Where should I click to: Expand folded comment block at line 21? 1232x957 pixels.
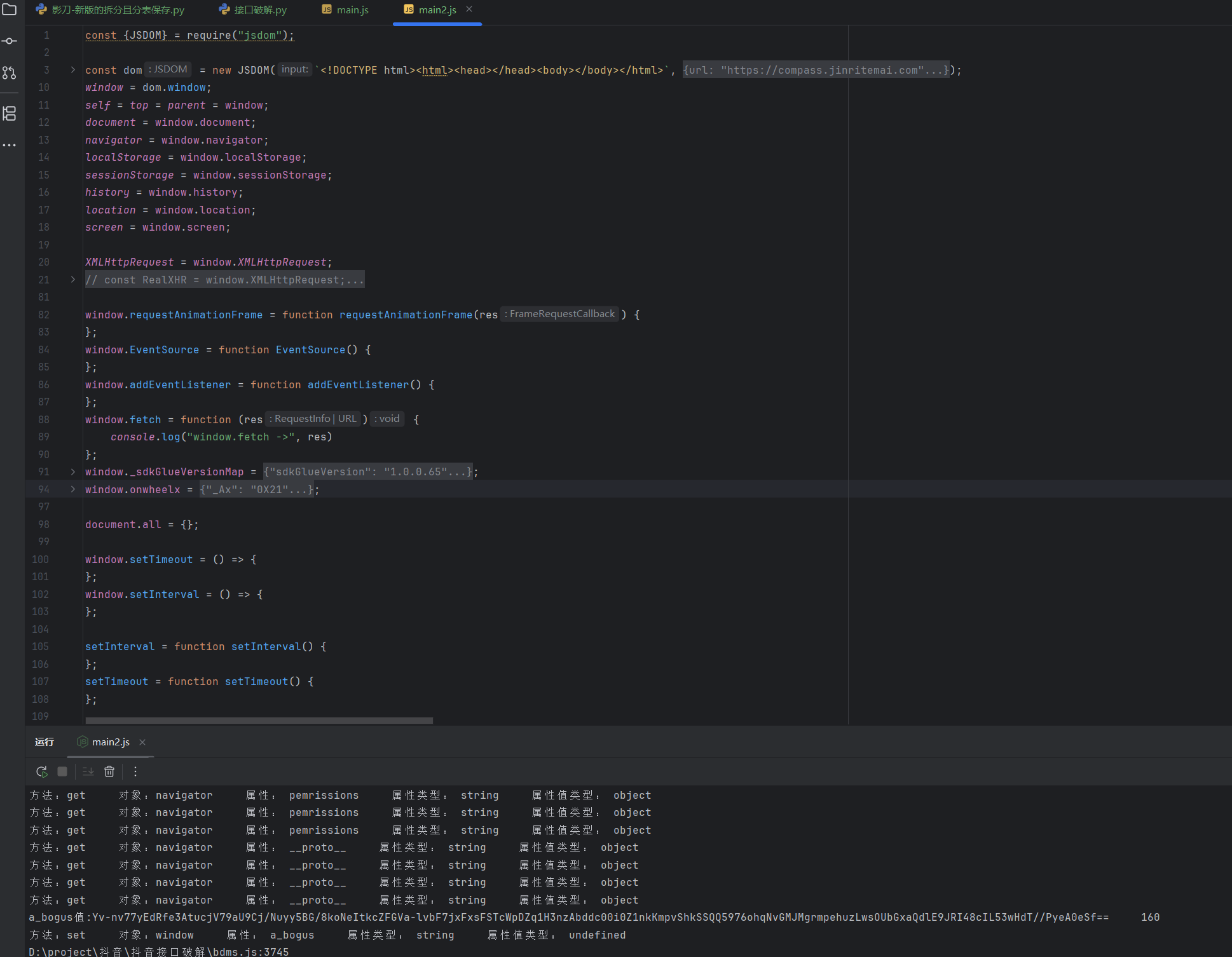[72, 280]
